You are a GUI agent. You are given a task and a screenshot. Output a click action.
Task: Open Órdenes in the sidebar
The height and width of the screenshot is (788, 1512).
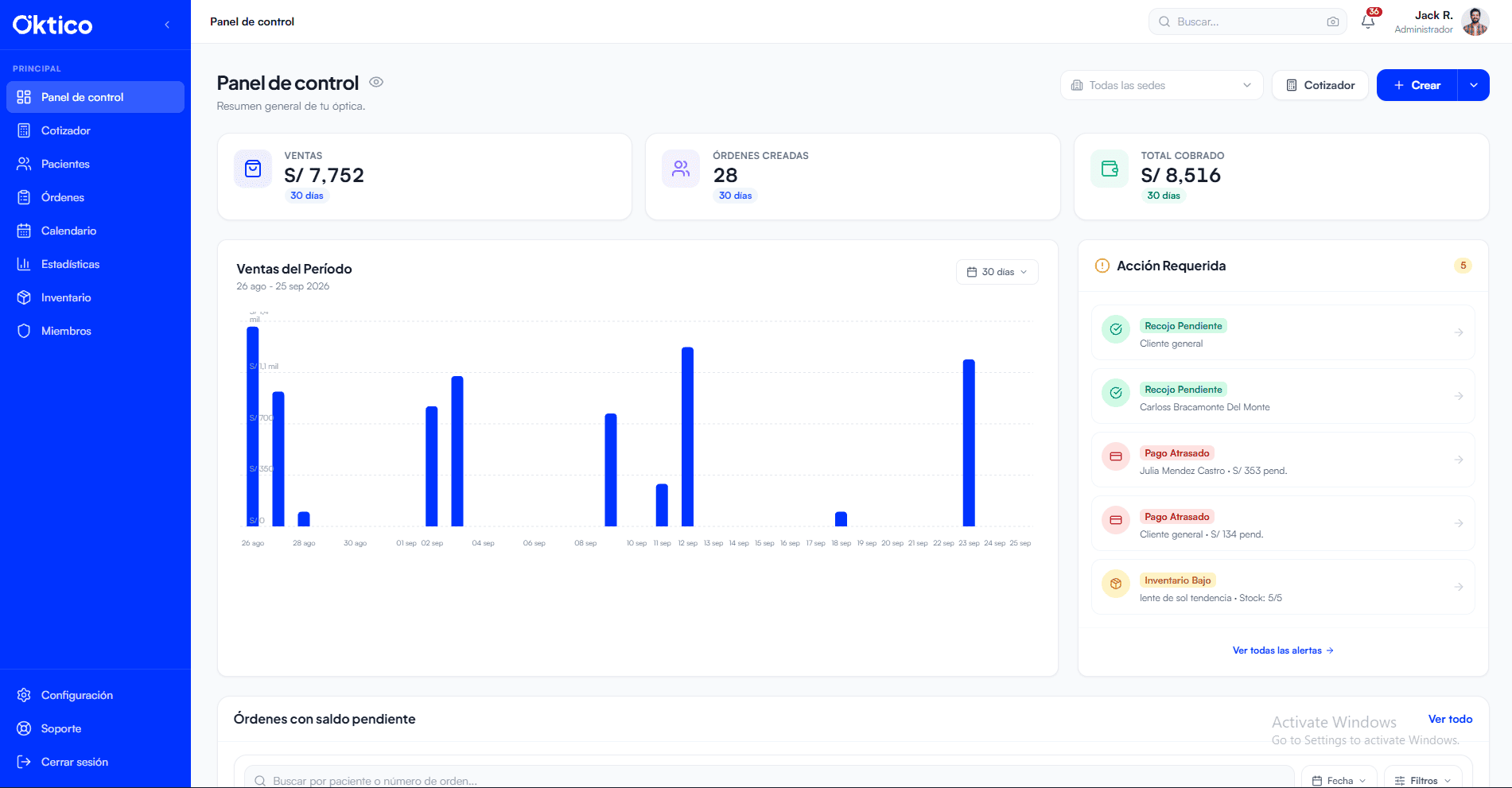pyautogui.click(x=95, y=197)
